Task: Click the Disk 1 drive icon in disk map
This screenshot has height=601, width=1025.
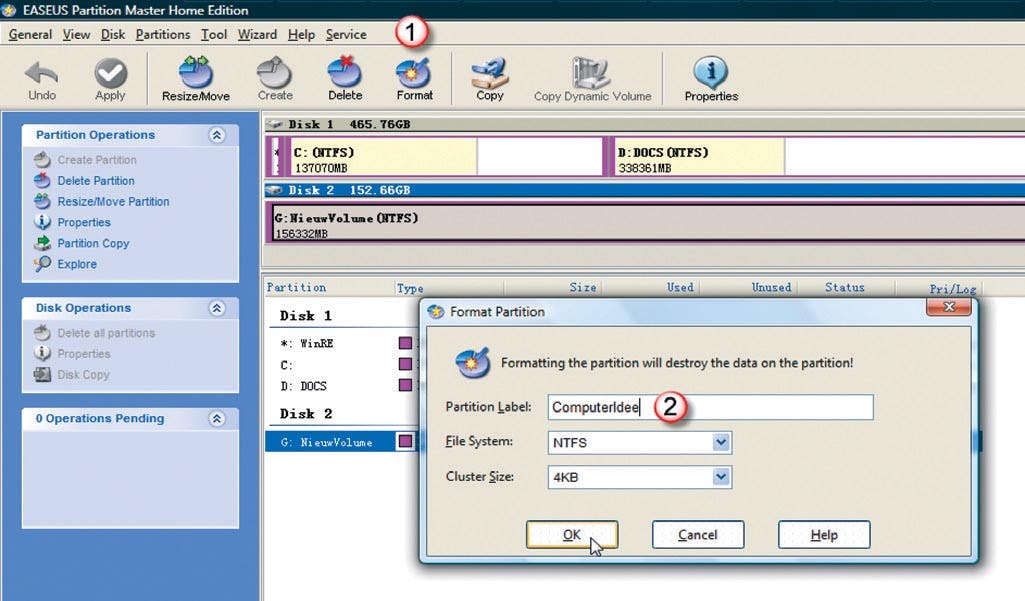Action: tap(275, 124)
